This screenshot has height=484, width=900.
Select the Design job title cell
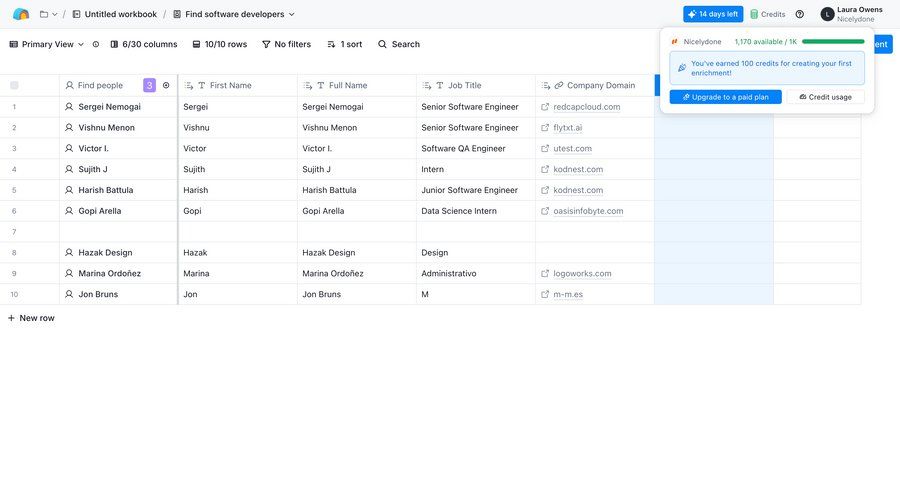(x=476, y=253)
